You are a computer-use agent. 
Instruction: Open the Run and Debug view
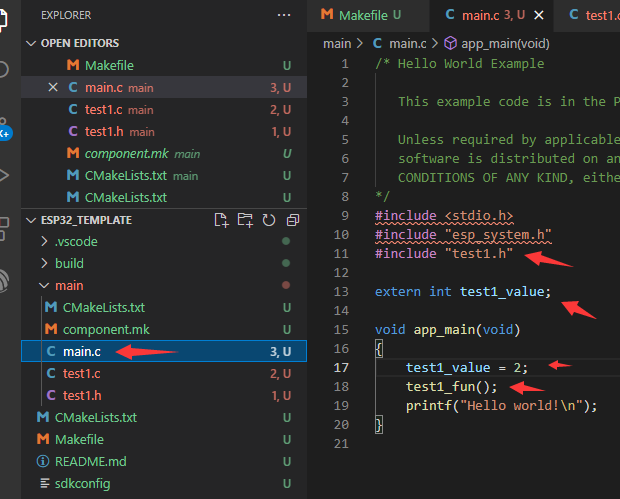4,175
